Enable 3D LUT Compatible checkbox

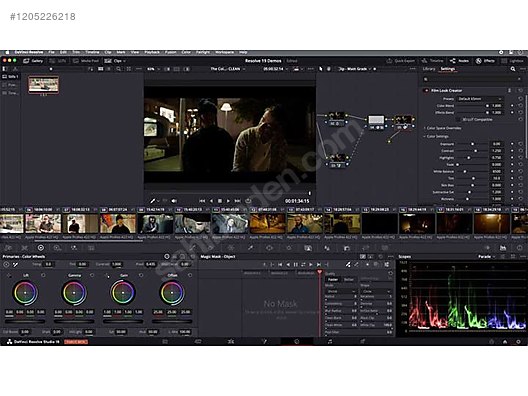click(458, 120)
